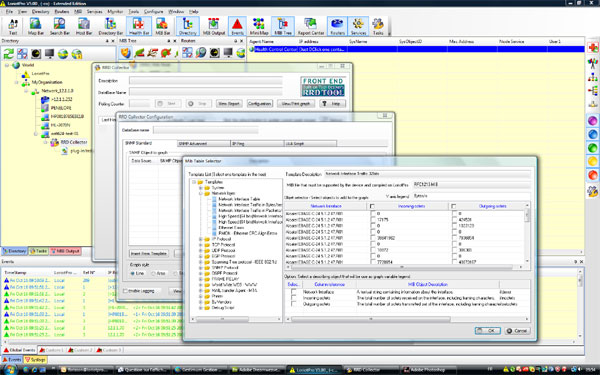Click the object selector horizontal scrollbar
This screenshot has width=600, height=375.
pos(403,267)
